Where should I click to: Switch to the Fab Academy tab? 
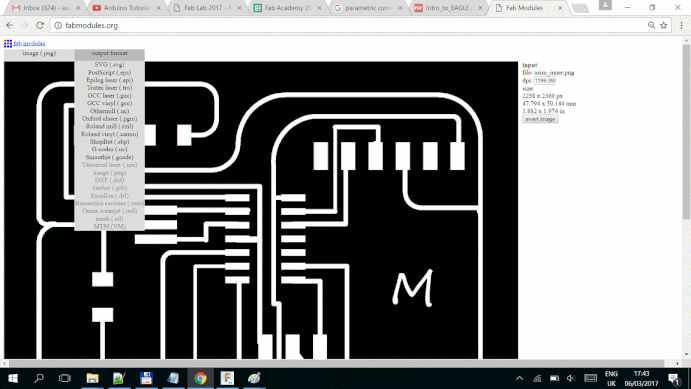coord(289,8)
